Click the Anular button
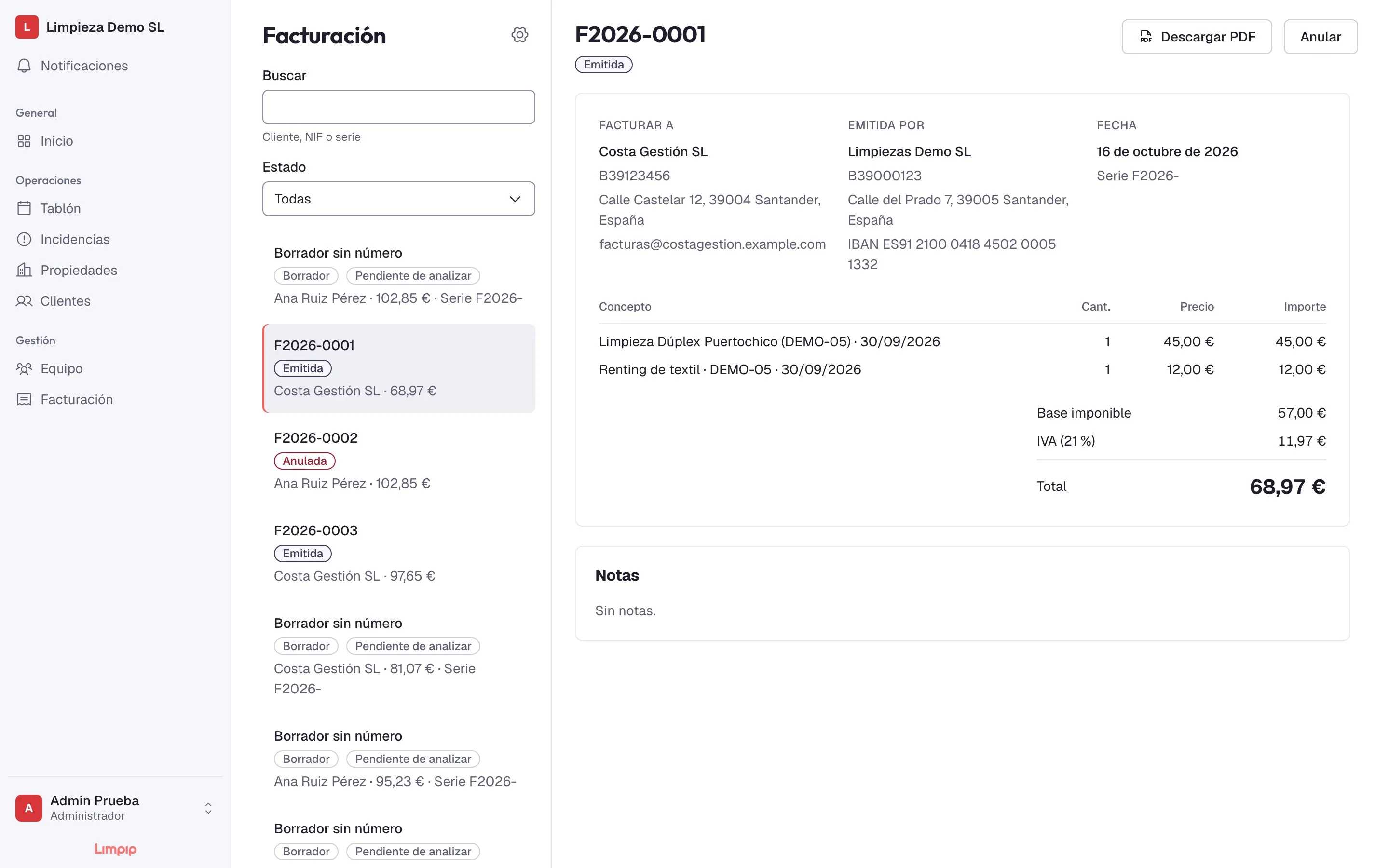 (x=1320, y=37)
